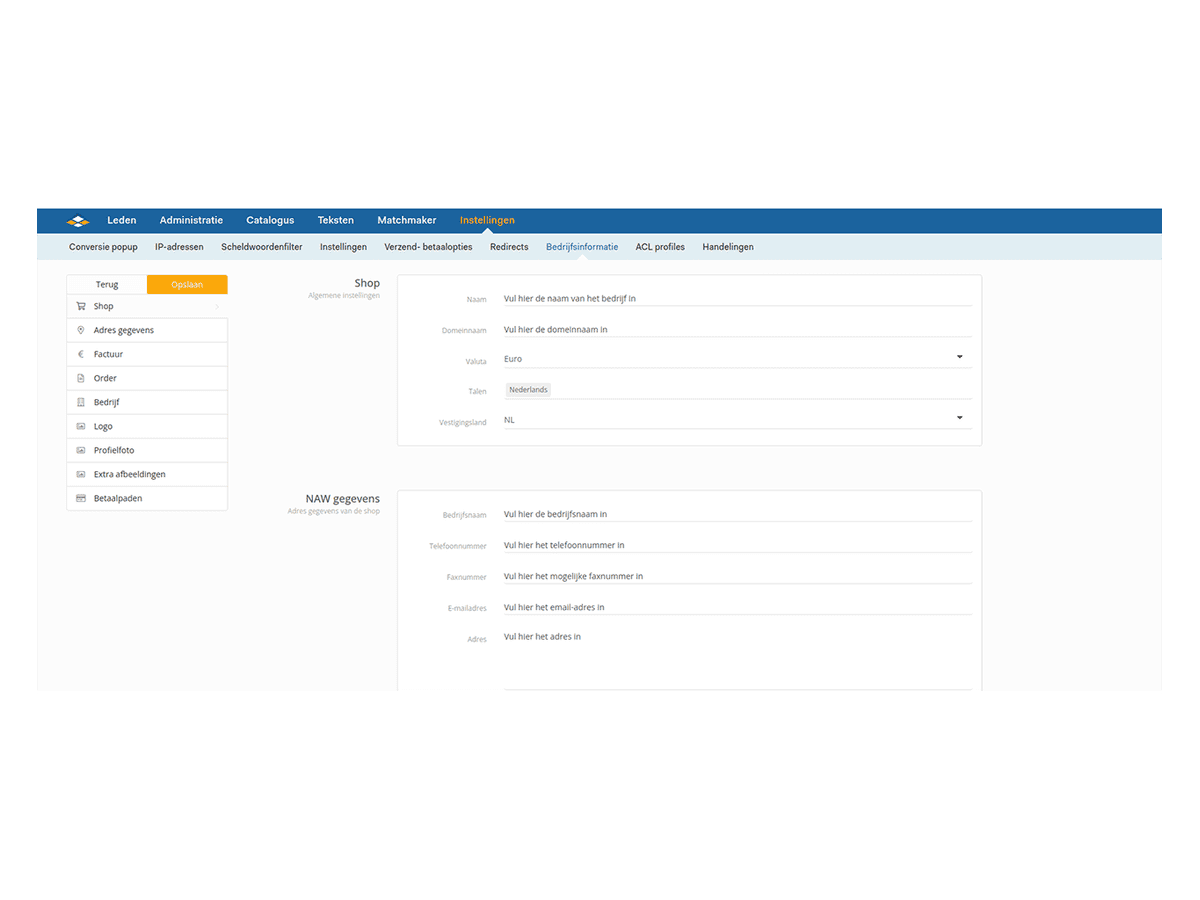Click into the Telefoonnummer input field
The width and height of the screenshot is (1200, 900).
pyautogui.click(x=736, y=546)
